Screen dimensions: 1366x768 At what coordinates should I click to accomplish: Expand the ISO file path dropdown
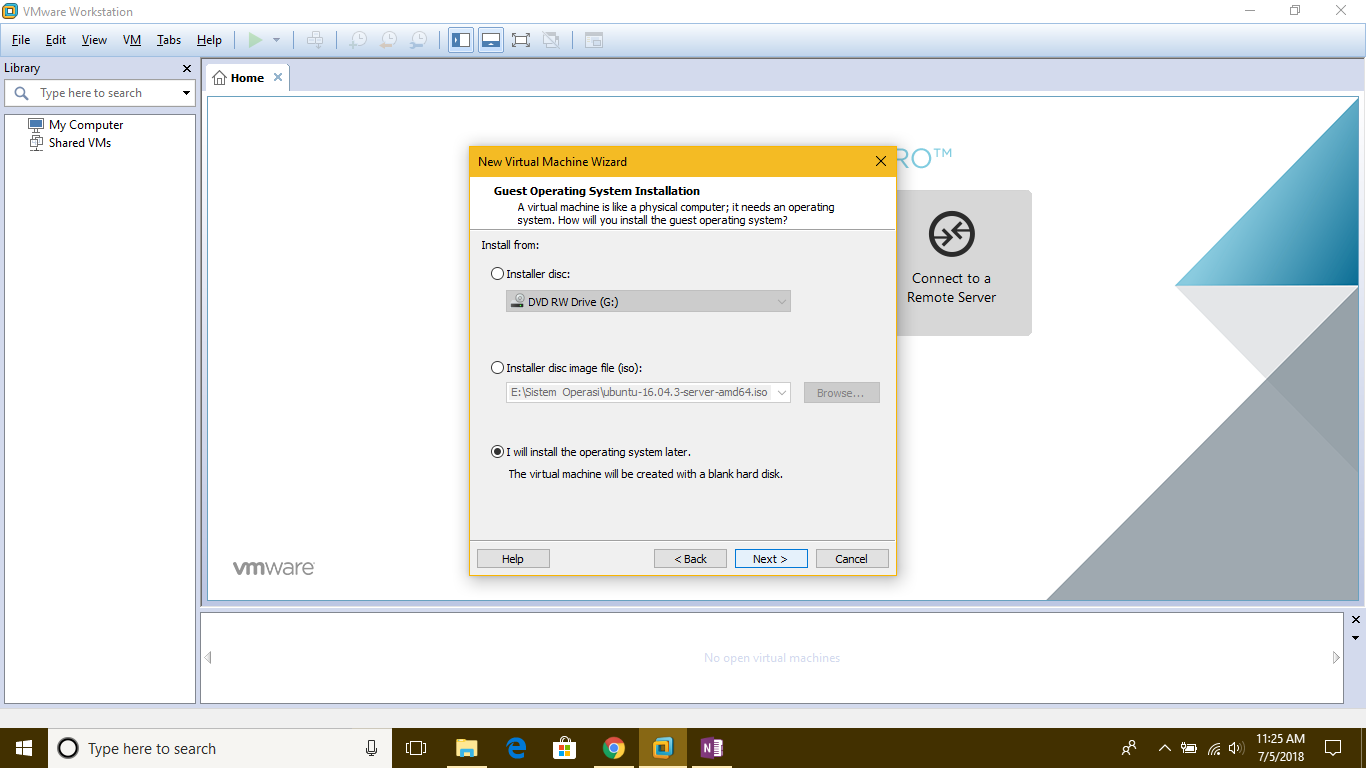coord(780,392)
